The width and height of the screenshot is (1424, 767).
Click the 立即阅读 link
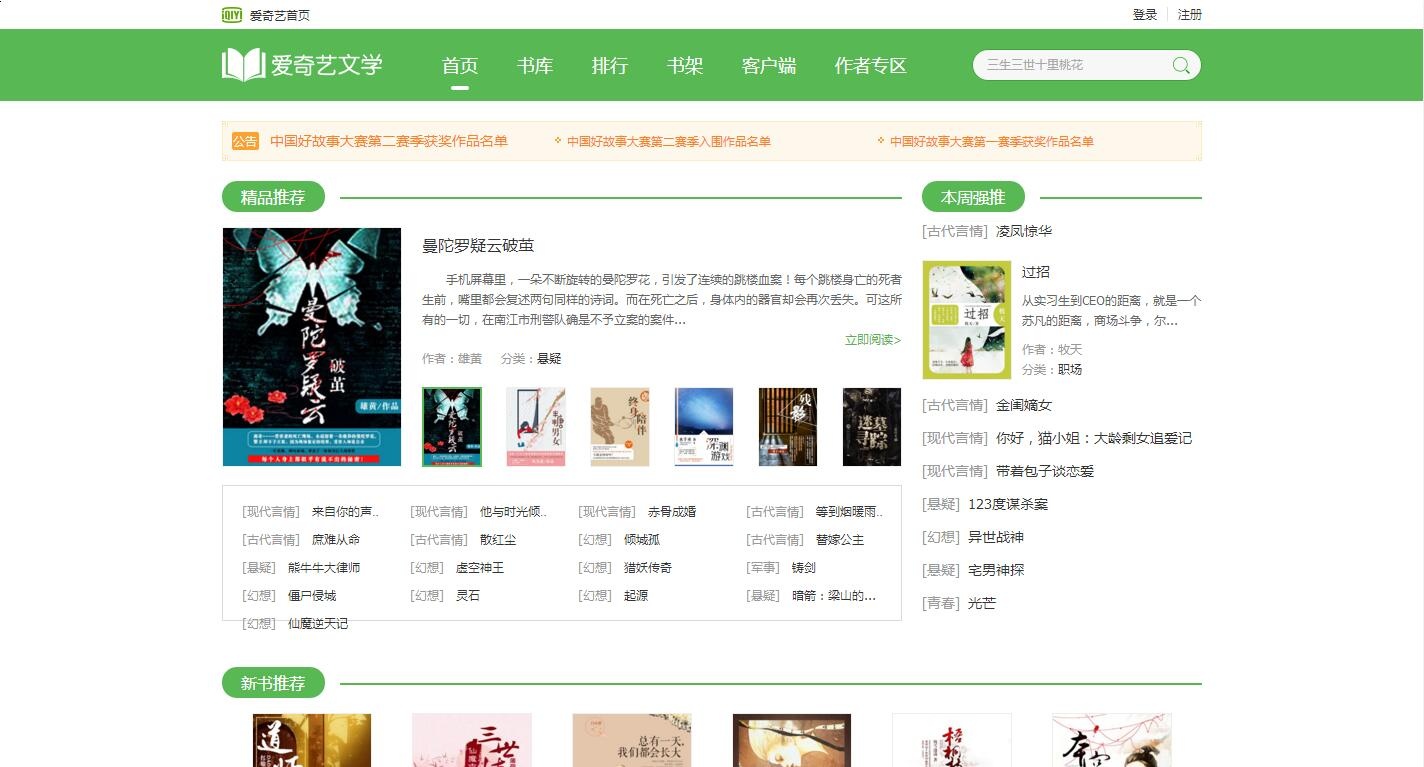point(873,340)
